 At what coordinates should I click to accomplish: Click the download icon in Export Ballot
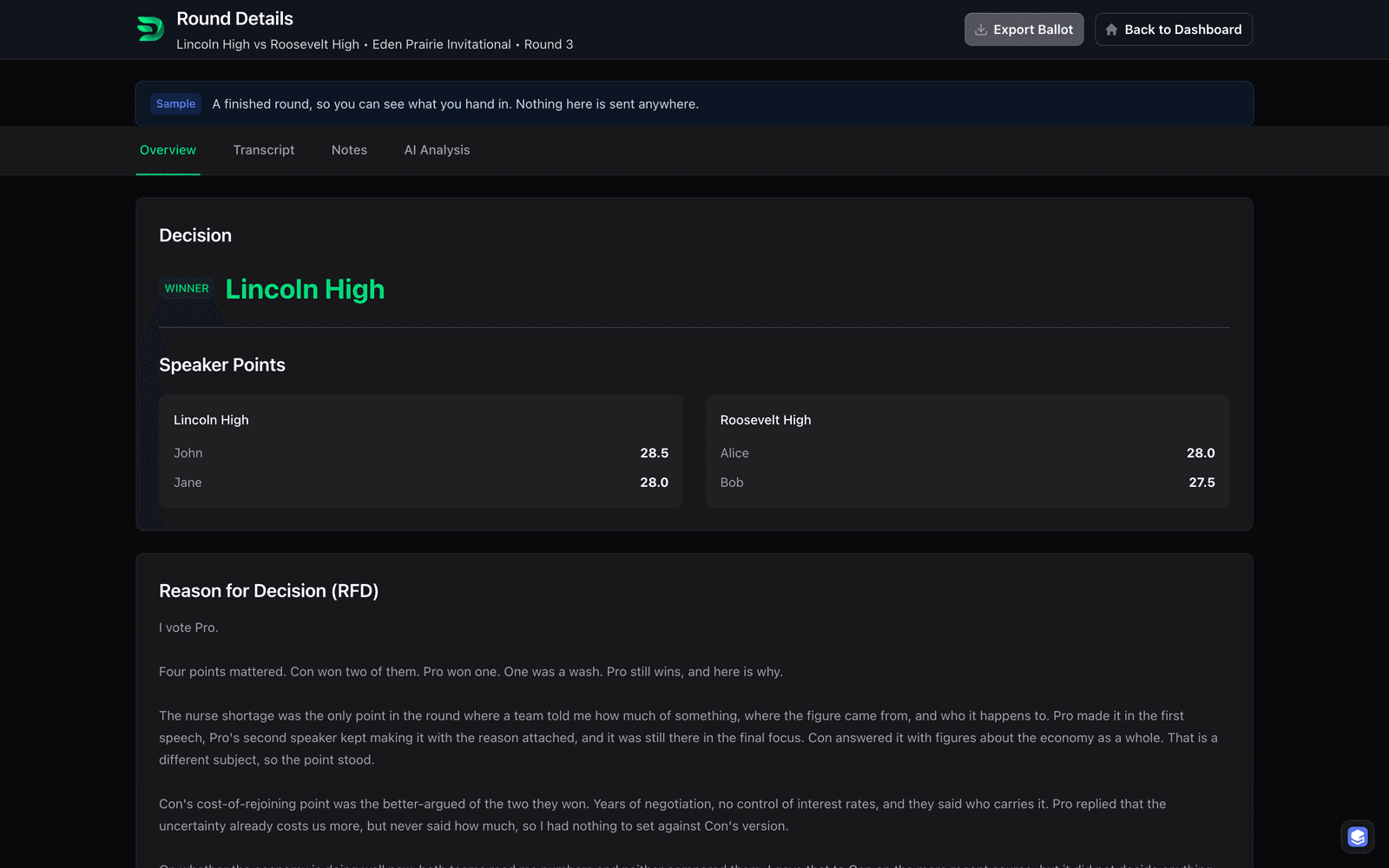pyautogui.click(x=981, y=30)
